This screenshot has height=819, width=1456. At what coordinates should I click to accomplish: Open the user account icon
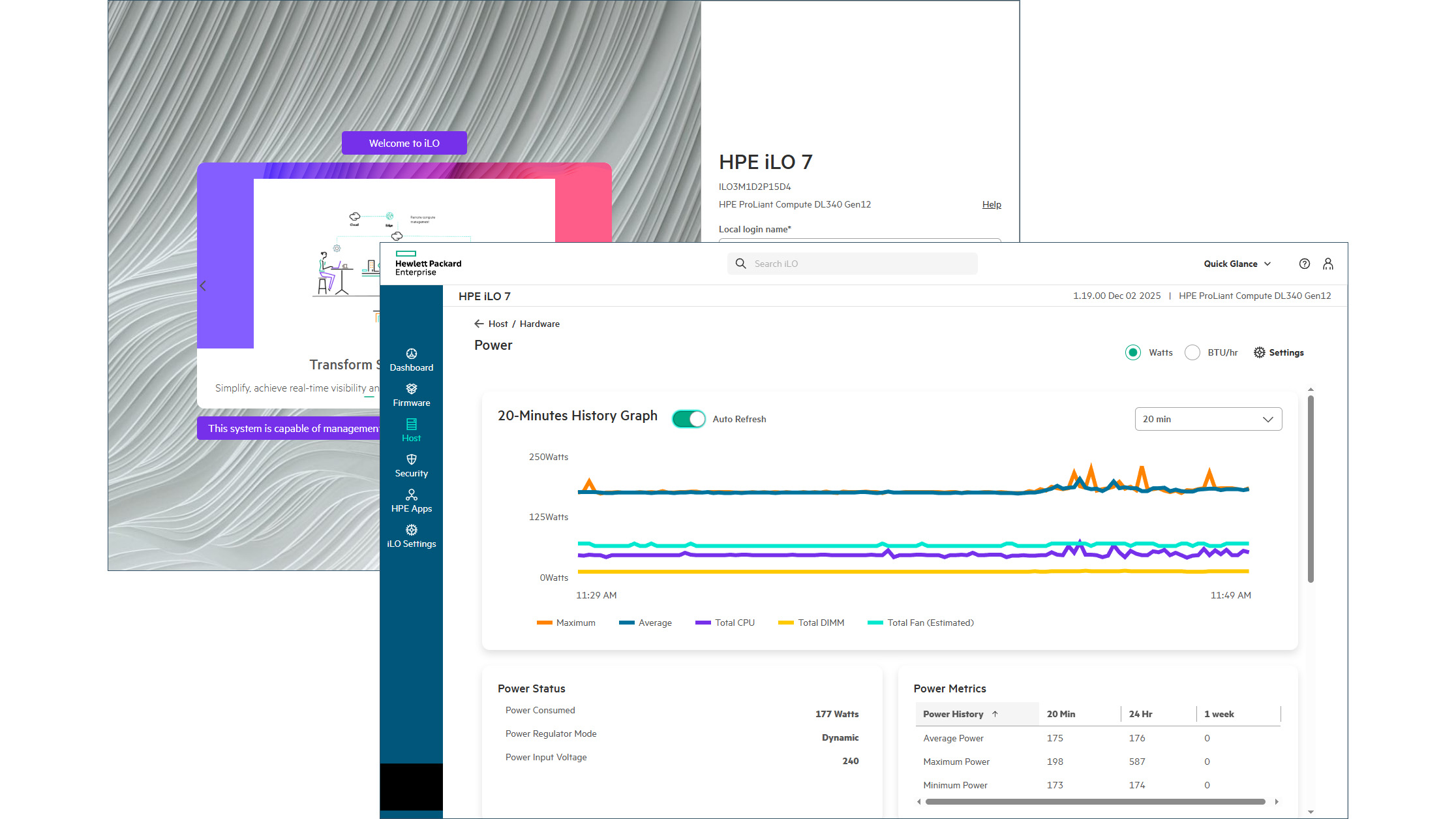pyautogui.click(x=1328, y=263)
